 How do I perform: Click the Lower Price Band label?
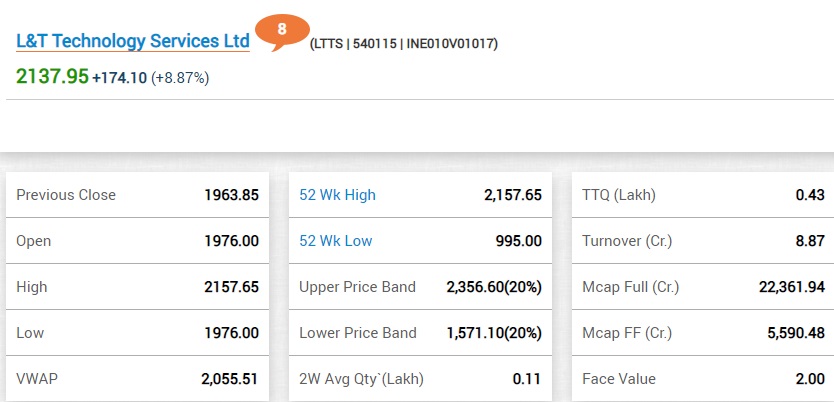[357, 333]
